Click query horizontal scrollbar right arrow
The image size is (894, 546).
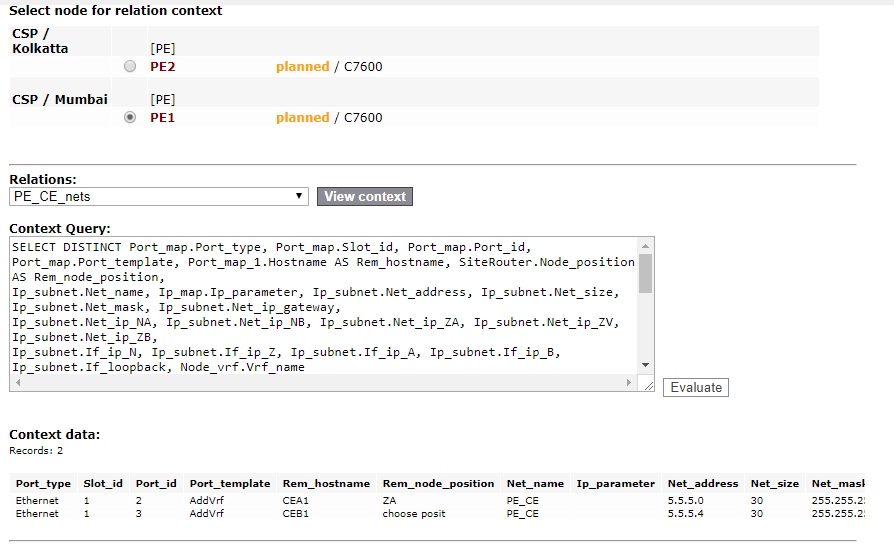coord(629,384)
